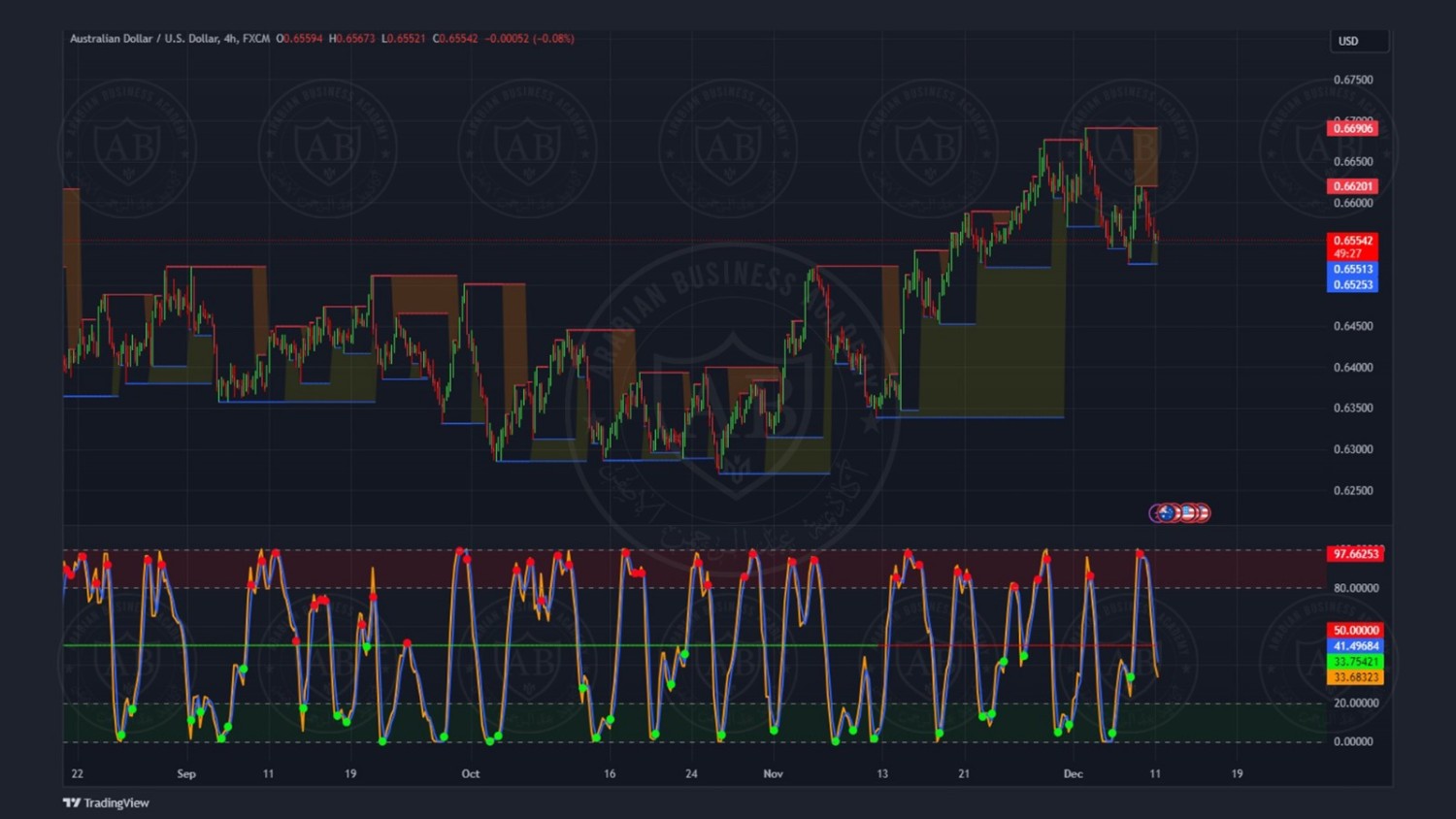Click the low value L0.65521
This screenshot has height=819, width=1456.
tap(403, 39)
